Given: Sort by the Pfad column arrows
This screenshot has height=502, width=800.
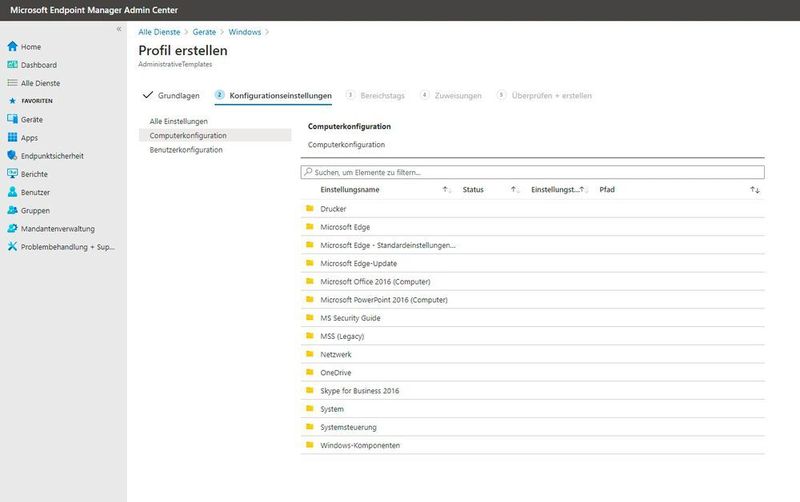Looking at the screenshot, I should (755, 189).
